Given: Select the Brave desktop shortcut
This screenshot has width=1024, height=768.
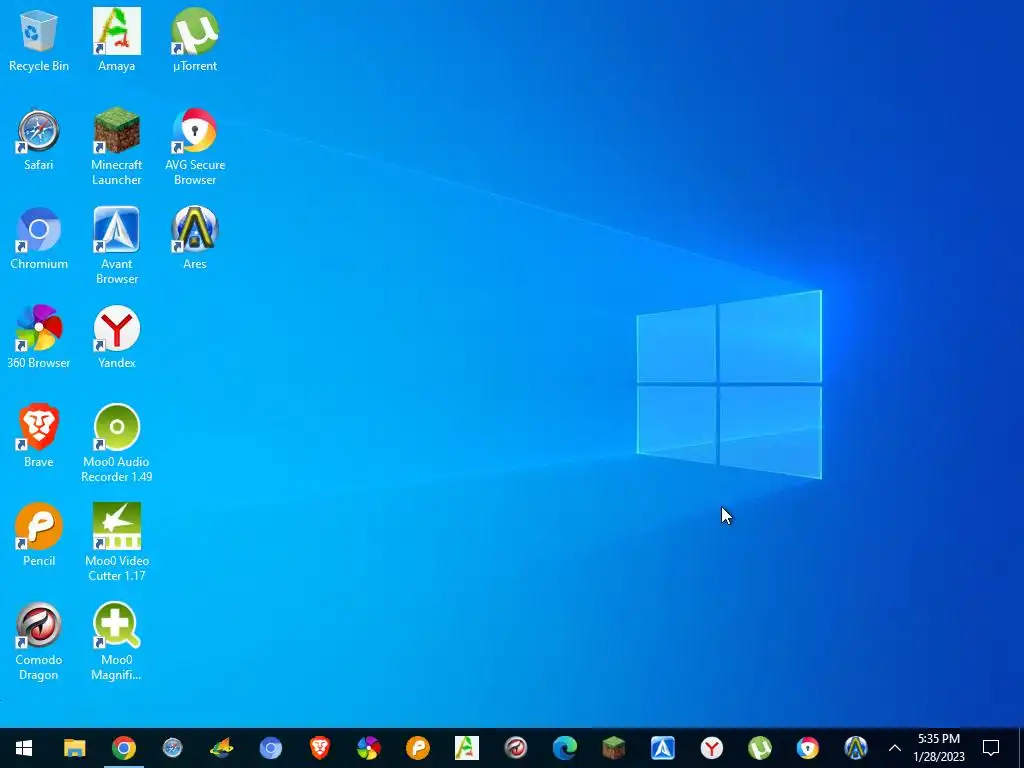Looking at the screenshot, I should tap(39, 437).
